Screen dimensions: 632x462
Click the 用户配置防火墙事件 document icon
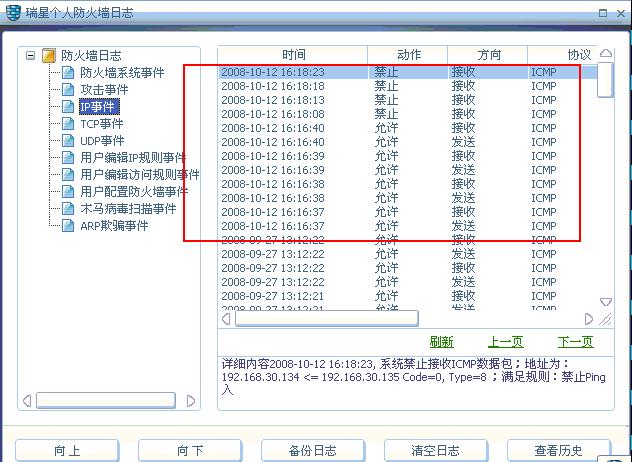[68, 191]
